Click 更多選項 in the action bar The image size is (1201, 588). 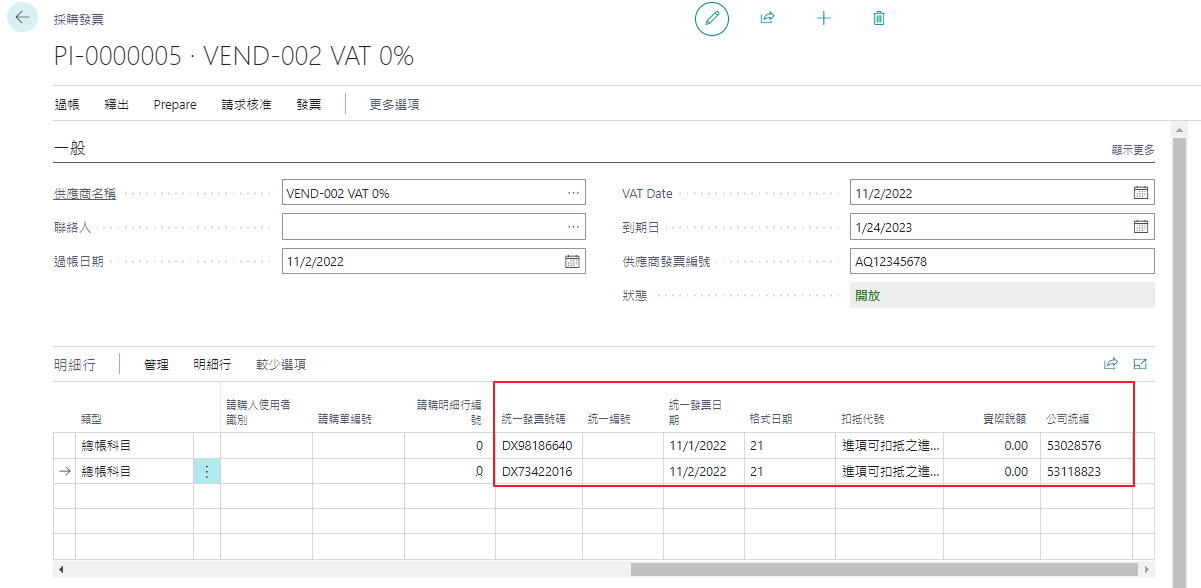[394, 104]
